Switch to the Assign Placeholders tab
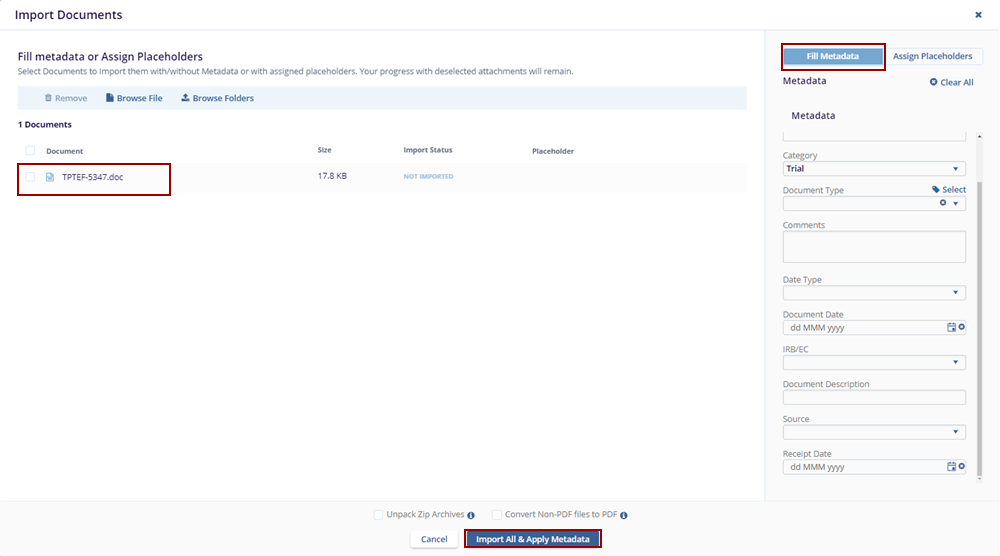 [932, 56]
